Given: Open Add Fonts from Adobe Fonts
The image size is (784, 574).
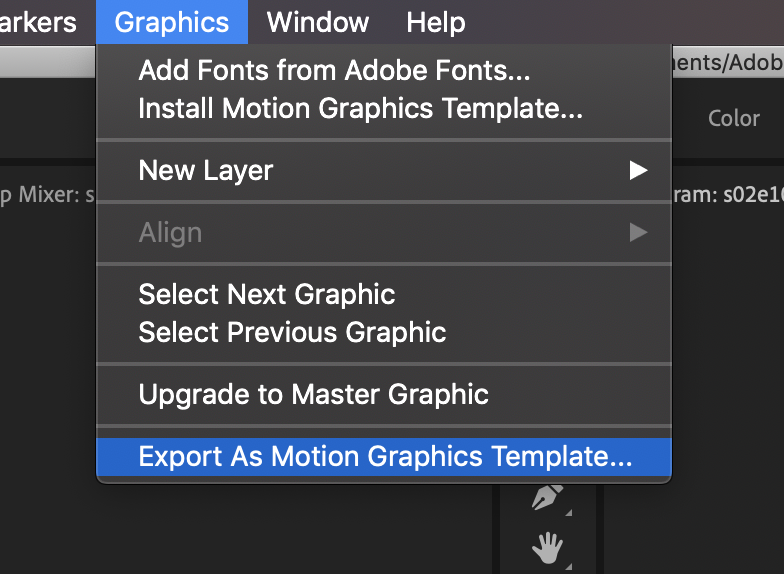Looking at the screenshot, I should 334,70.
